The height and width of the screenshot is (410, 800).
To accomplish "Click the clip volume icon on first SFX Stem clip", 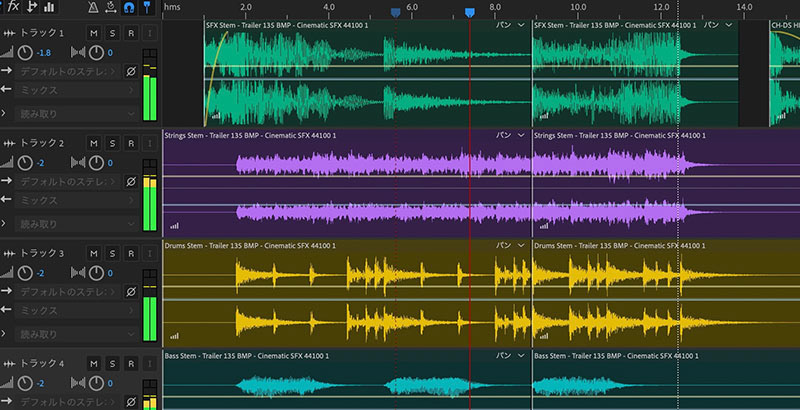I will pyautogui.click(x=216, y=116).
